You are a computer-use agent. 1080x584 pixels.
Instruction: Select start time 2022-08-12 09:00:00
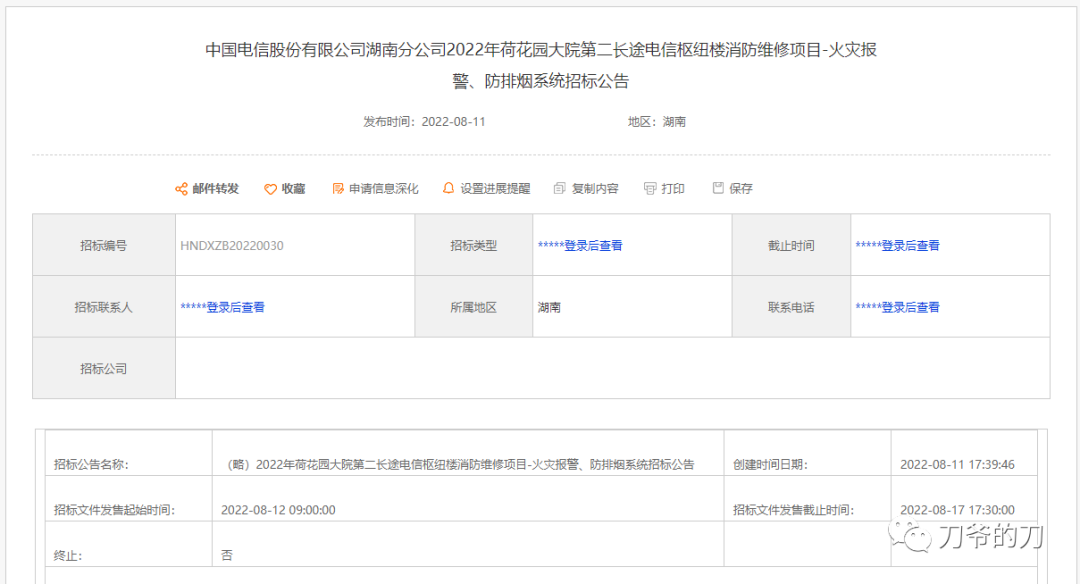pos(278,510)
